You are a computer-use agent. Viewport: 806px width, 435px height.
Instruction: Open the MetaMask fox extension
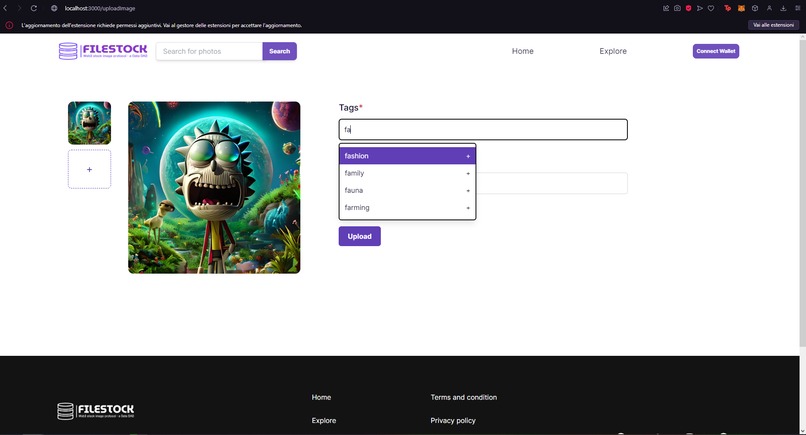click(x=741, y=8)
